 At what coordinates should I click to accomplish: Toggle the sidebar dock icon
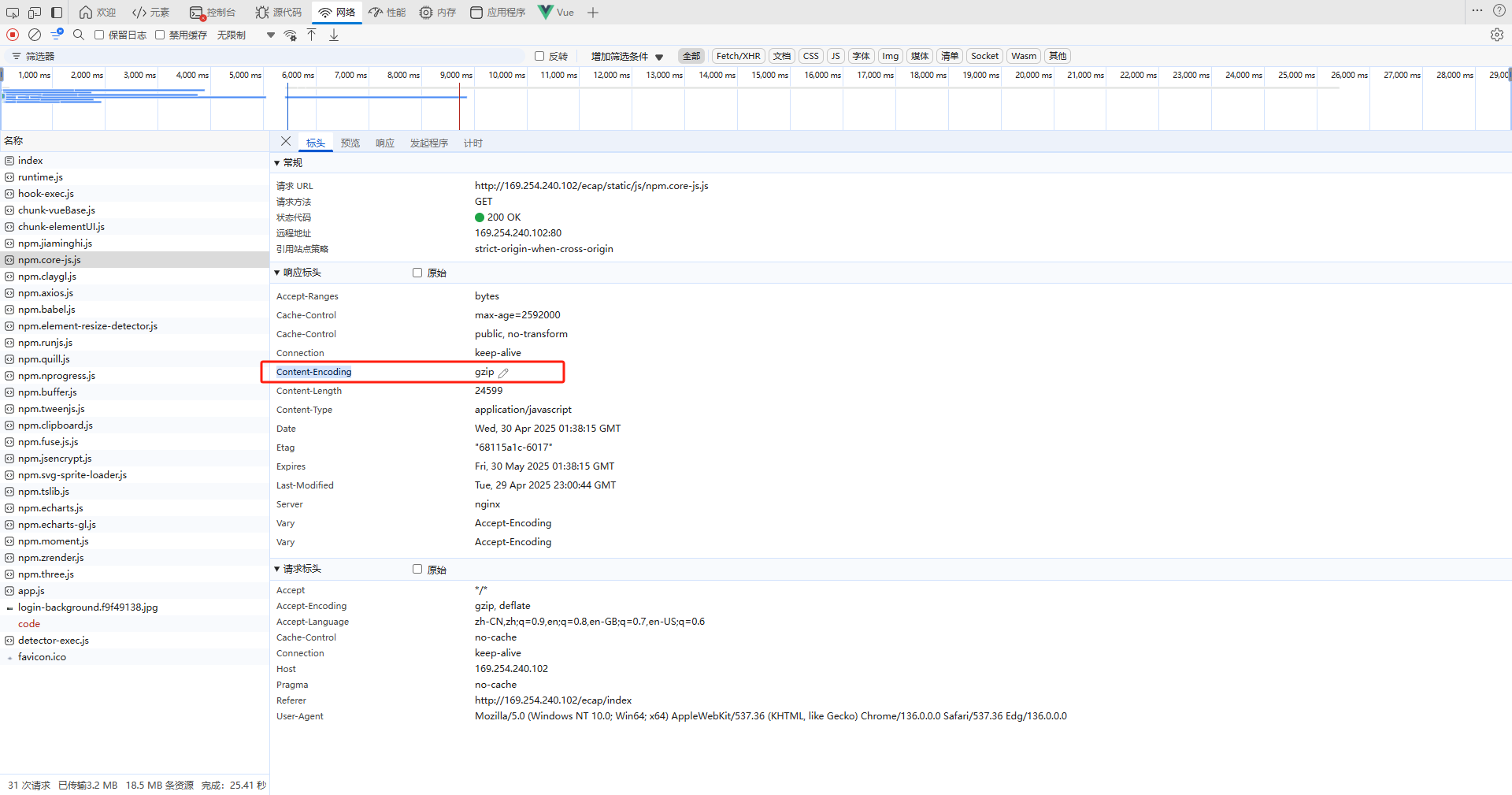click(57, 13)
